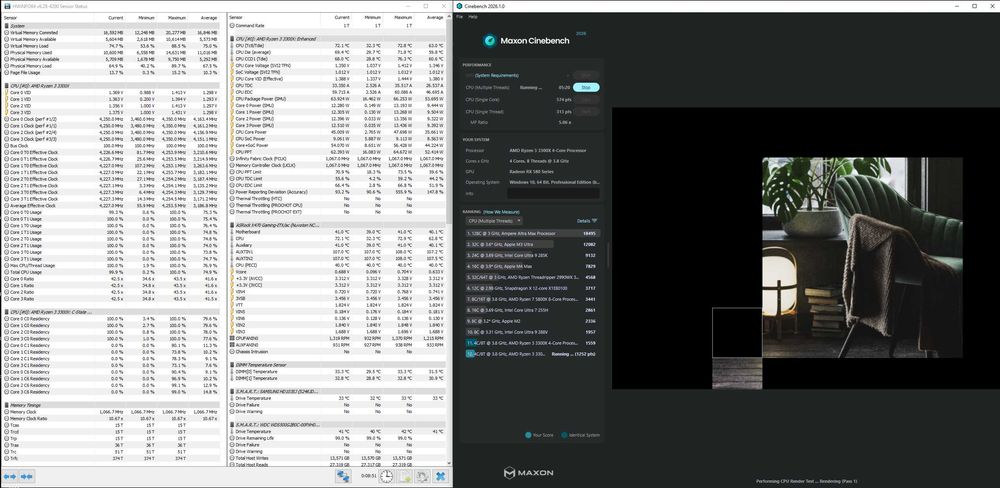Click the blue X close-sensors icon in HWiNFO
Viewport: 1000px width, 488px height.
[440, 476]
